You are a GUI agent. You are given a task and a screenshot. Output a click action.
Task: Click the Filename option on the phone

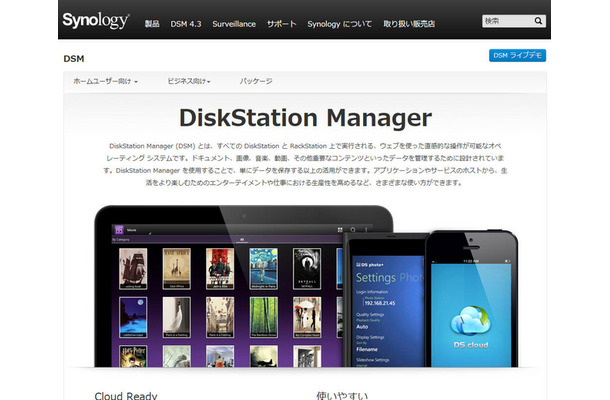367,349
